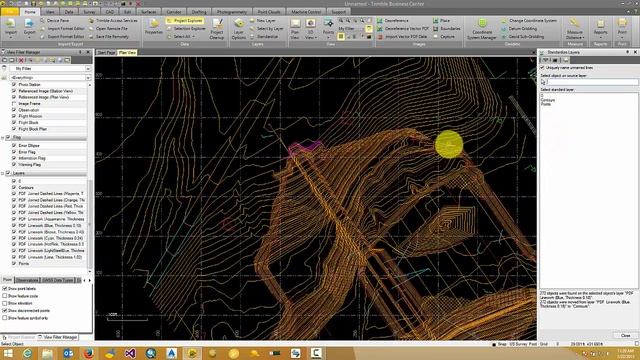
Task: Uncheck the Flight Block Plan checkbox
Action: point(14,129)
